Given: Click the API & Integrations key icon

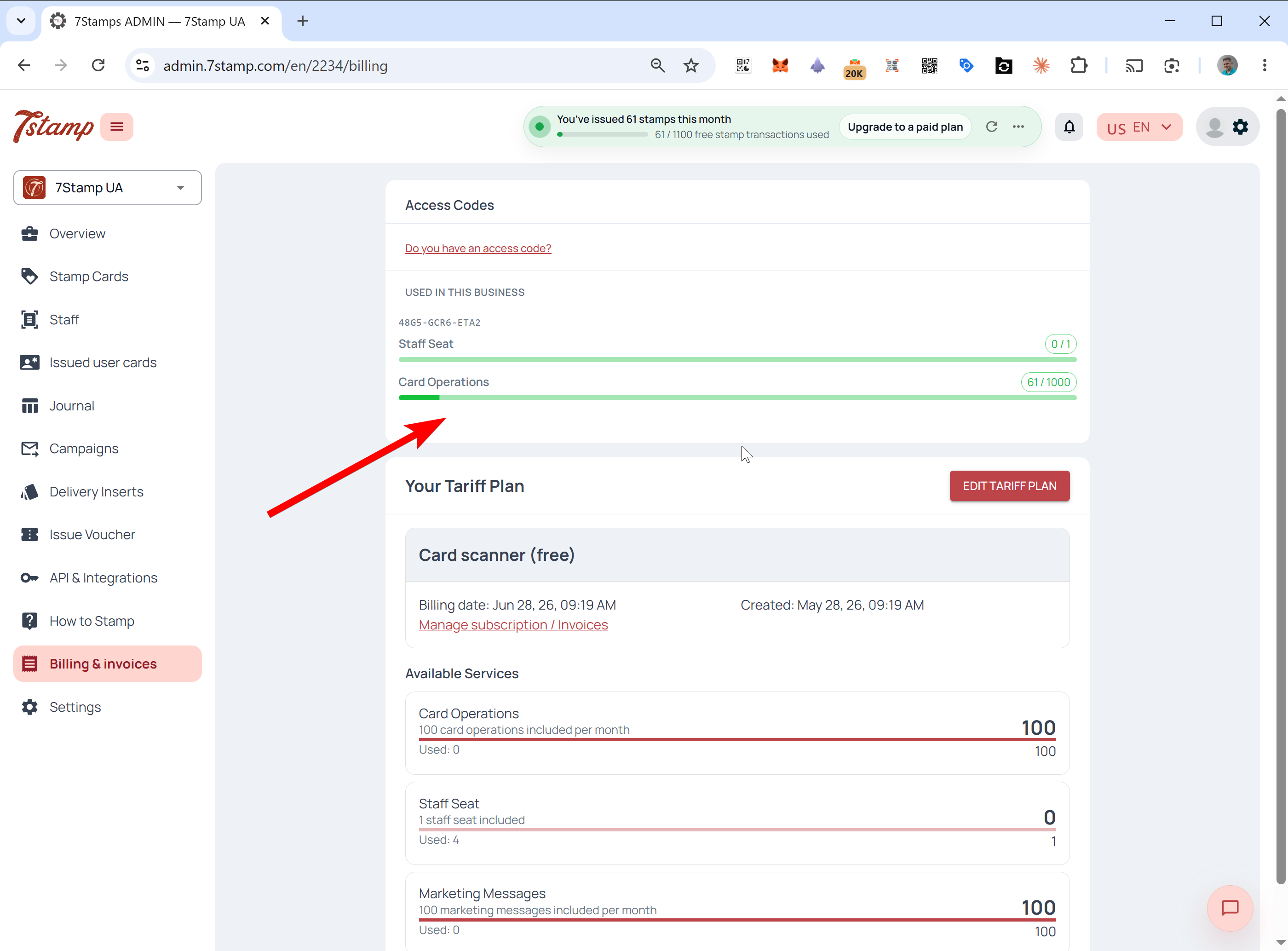Looking at the screenshot, I should coord(30,578).
